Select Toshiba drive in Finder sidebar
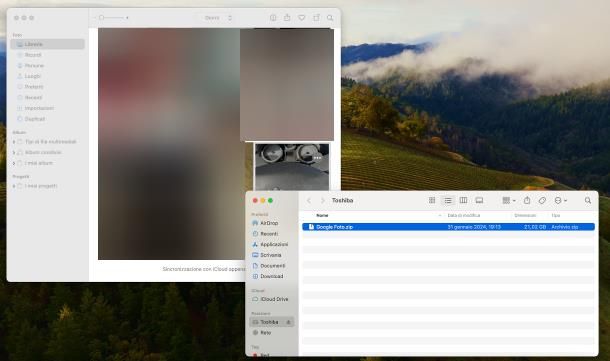Viewport: 610px width, 361px height. 272,322
